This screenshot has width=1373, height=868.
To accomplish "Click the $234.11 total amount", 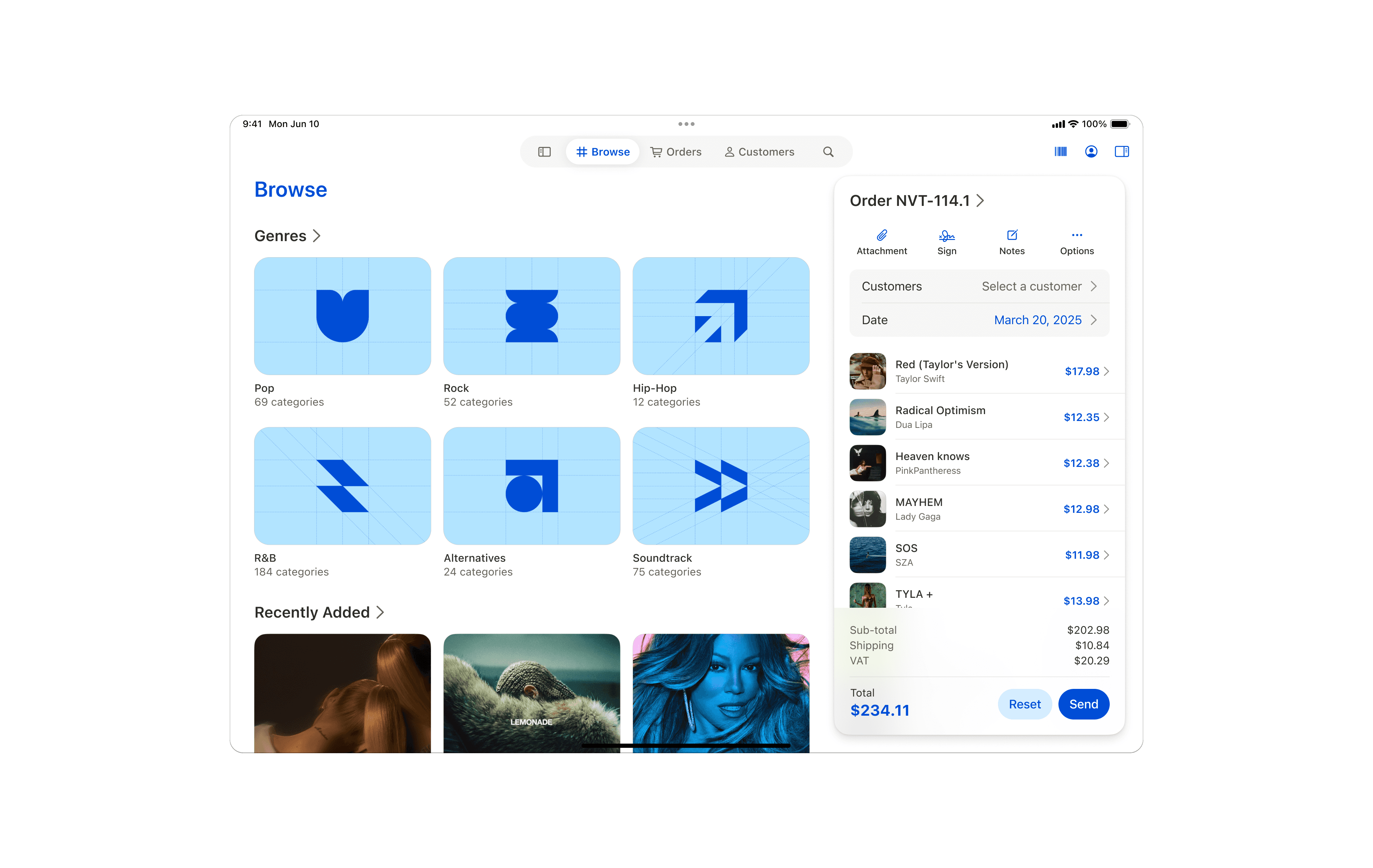I will (x=879, y=711).
